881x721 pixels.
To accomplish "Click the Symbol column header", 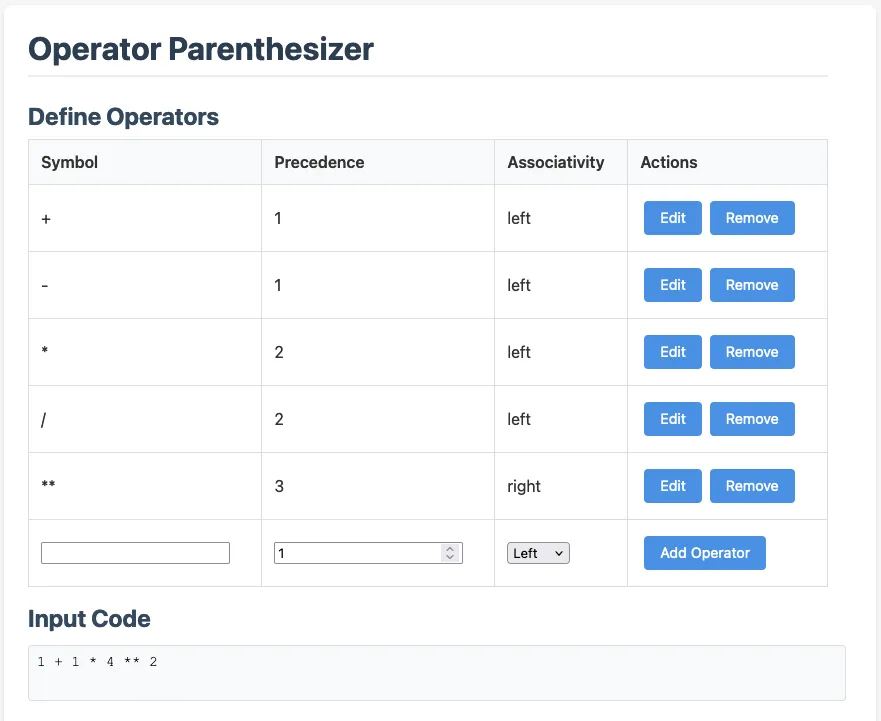I will [x=70, y=162].
